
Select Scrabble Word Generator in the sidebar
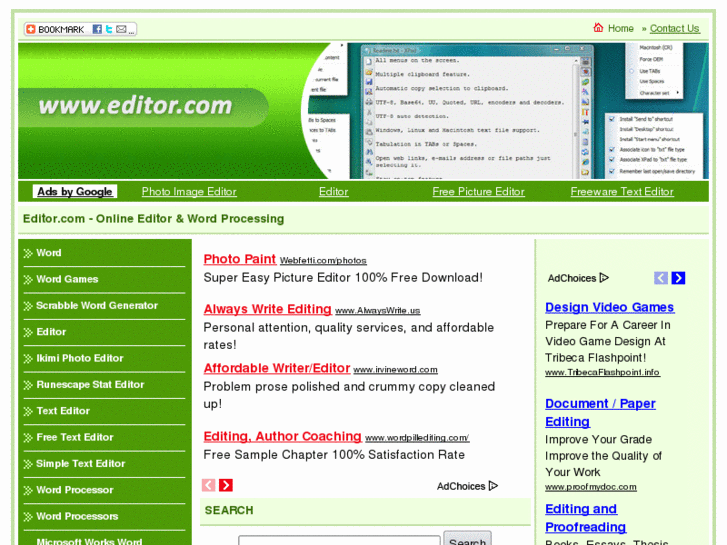click(97, 306)
